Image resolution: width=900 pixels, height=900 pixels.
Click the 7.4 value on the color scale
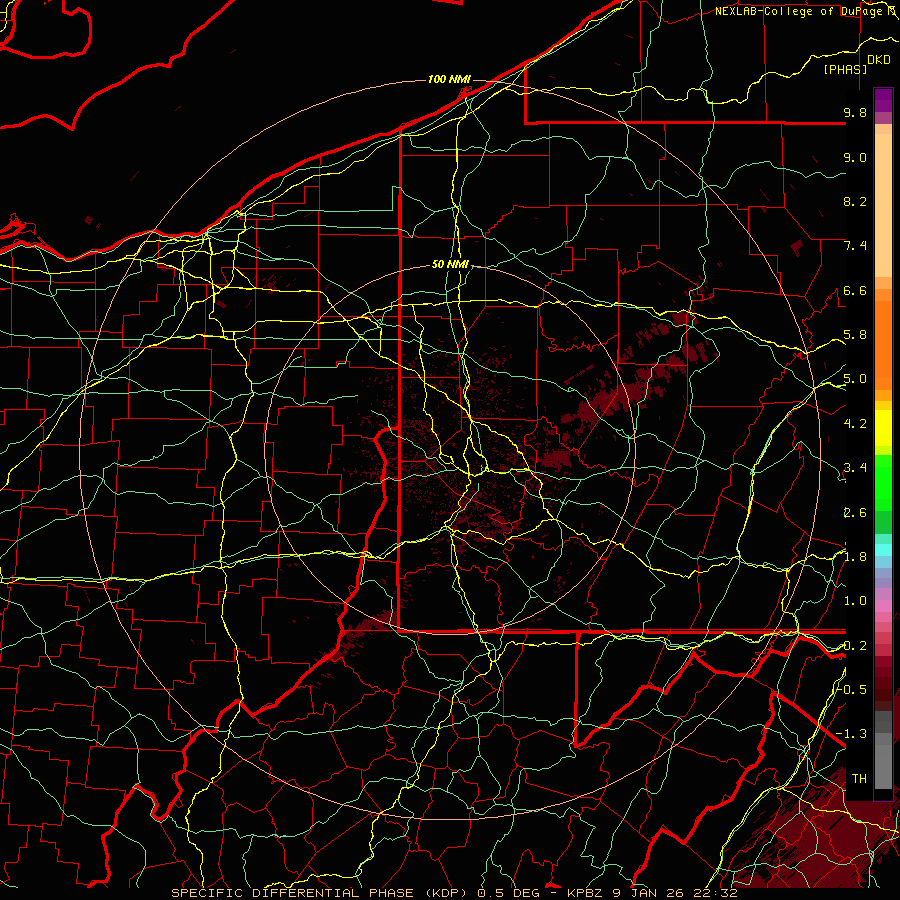[x=855, y=246]
